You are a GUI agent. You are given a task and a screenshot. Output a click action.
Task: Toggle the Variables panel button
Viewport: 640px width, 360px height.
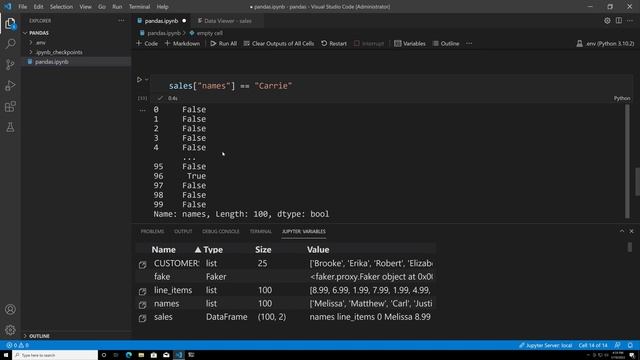410,43
